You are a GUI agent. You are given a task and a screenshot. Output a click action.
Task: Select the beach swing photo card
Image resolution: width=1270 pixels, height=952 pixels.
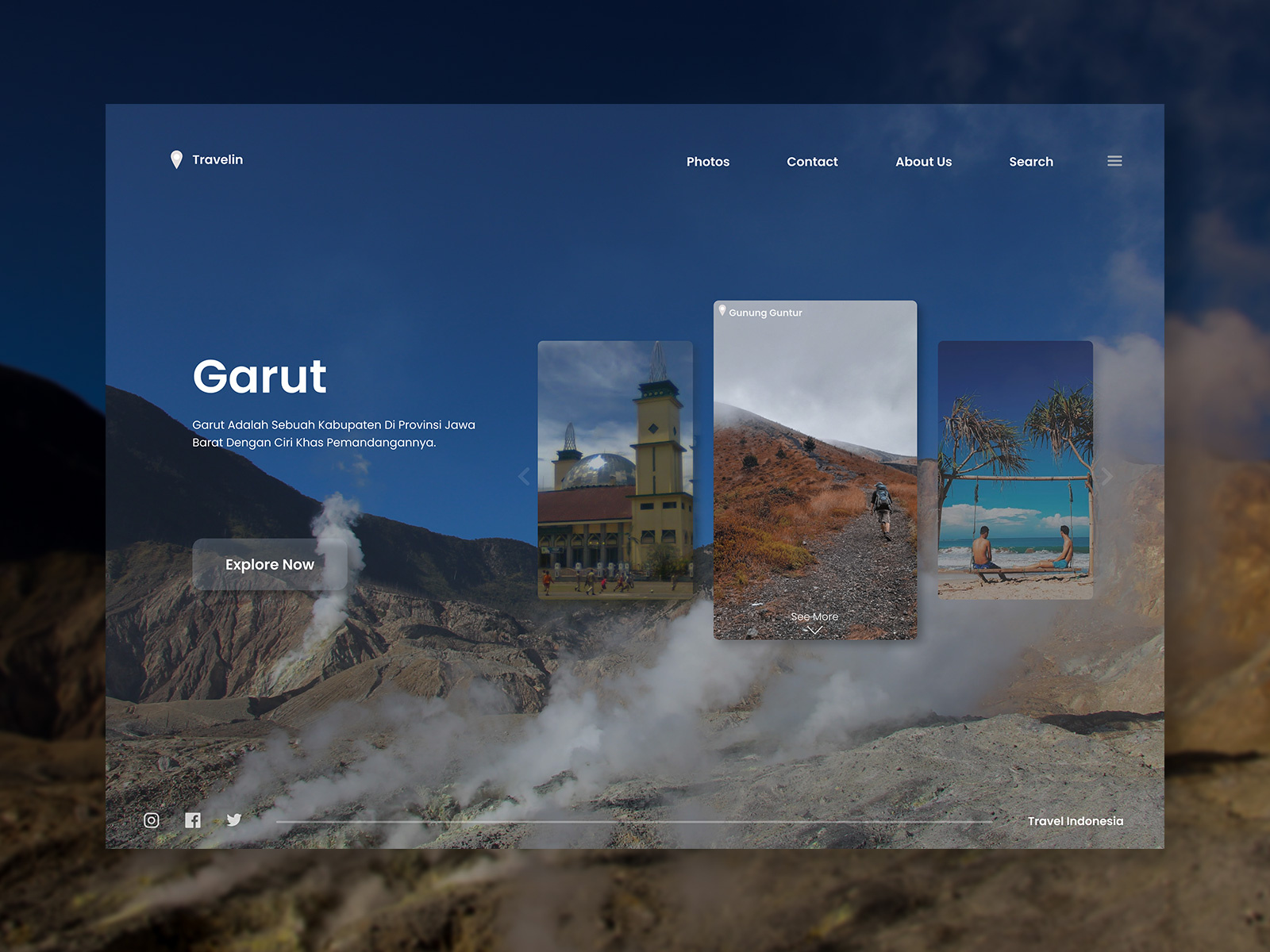coord(1016,470)
